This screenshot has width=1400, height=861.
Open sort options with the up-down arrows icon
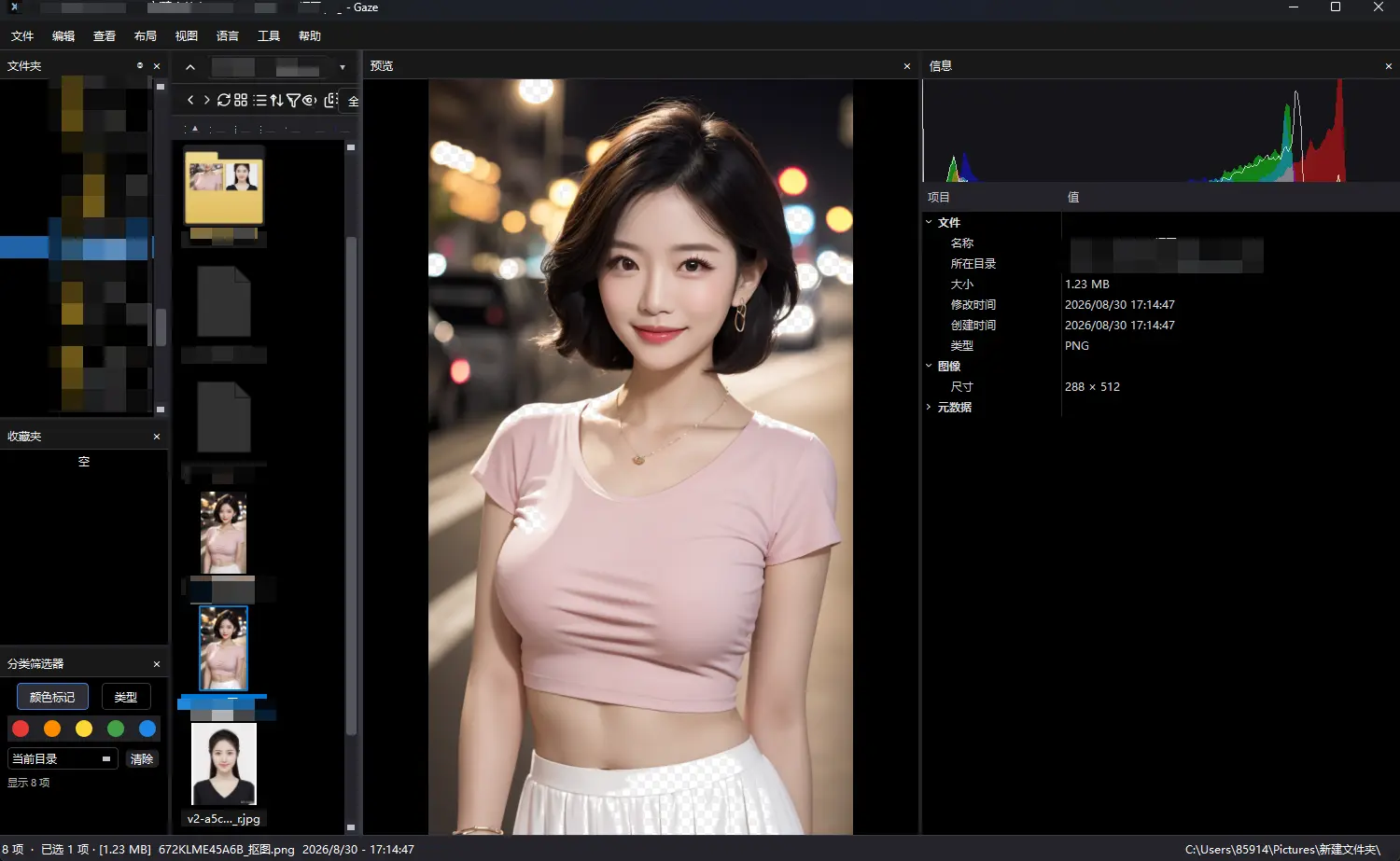coord(276,100)
